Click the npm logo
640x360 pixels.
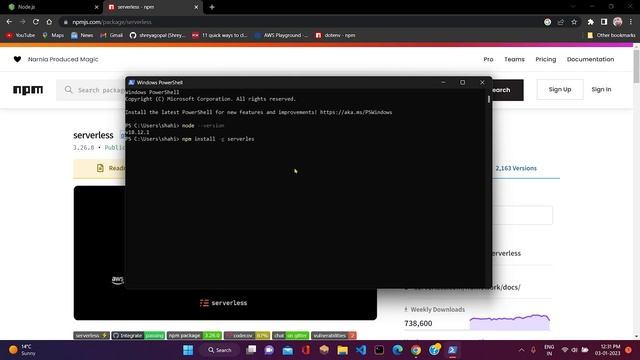tap(28, 89)
